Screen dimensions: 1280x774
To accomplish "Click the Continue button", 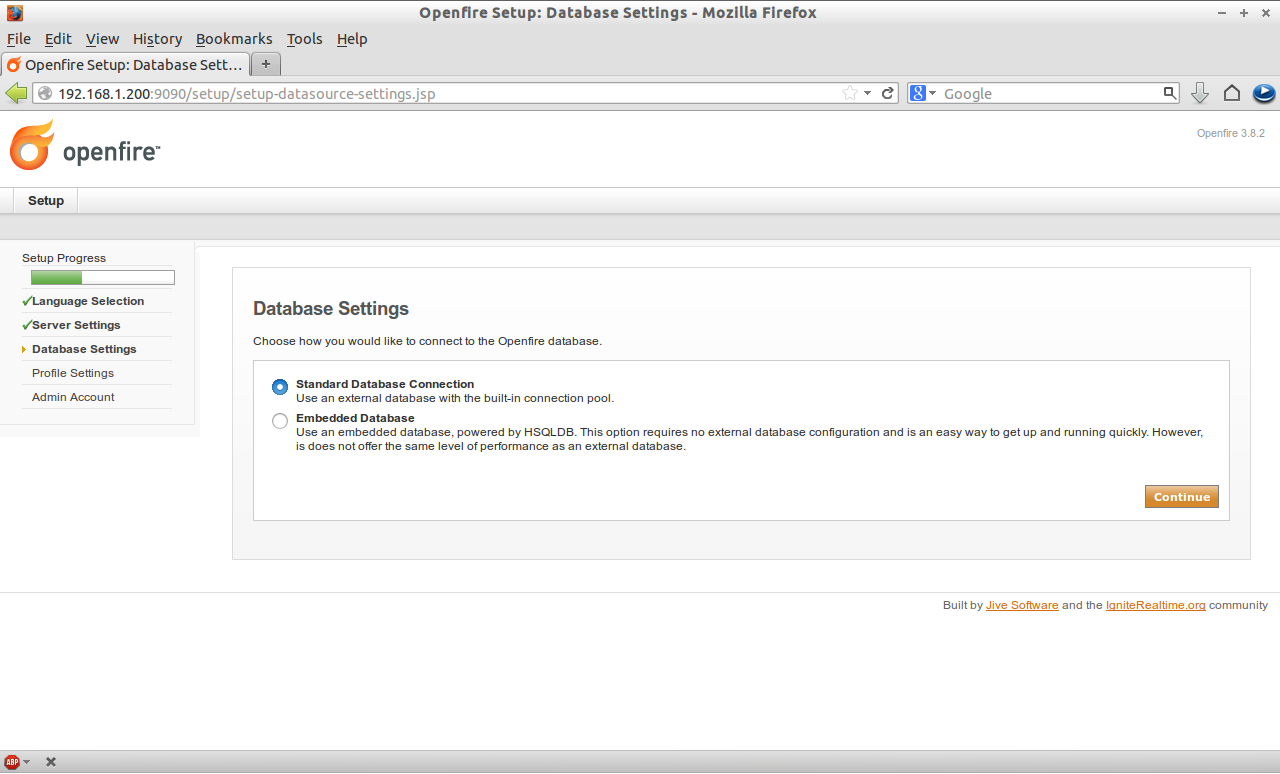I will pos(1182,497).
